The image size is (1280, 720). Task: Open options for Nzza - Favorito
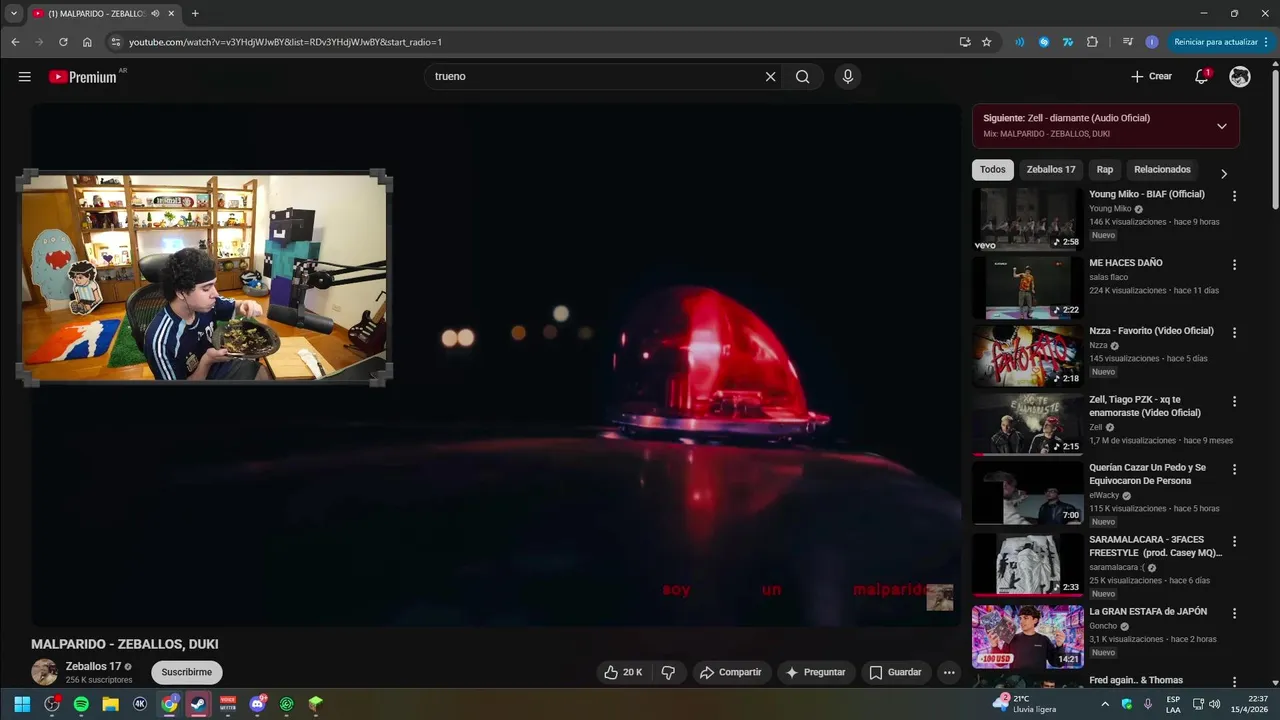tap(1234, 333)
